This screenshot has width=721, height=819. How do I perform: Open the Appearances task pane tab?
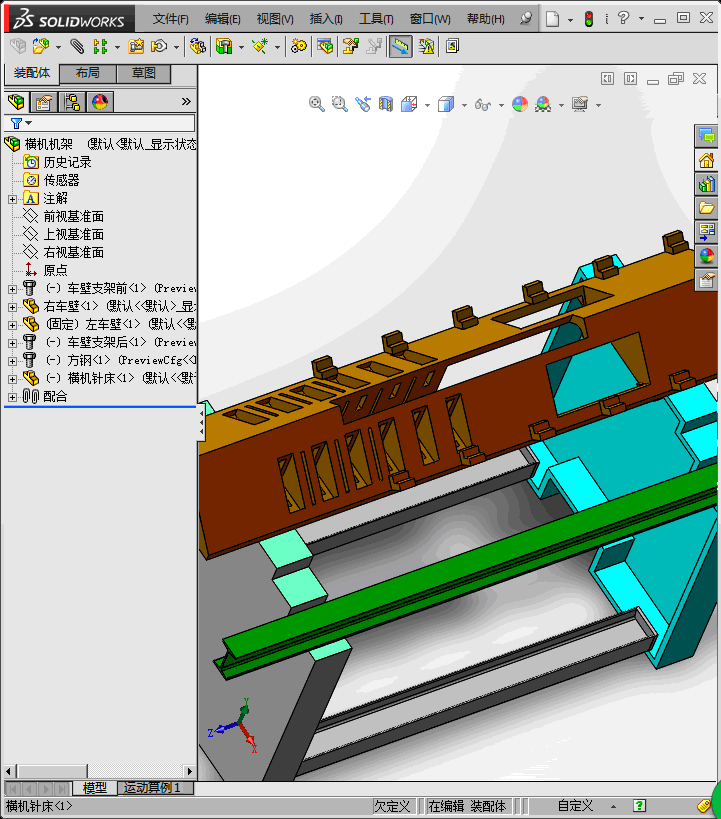(x=707, y=256)
